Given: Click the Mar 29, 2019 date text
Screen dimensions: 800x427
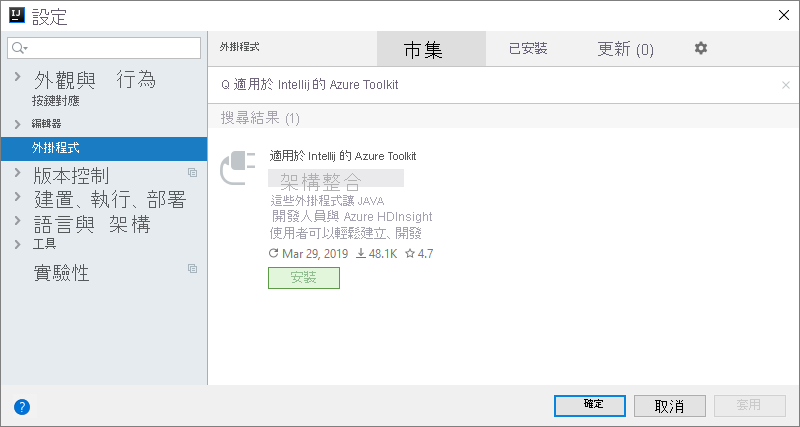Looking at the screenshot, I should pos(315,254).
